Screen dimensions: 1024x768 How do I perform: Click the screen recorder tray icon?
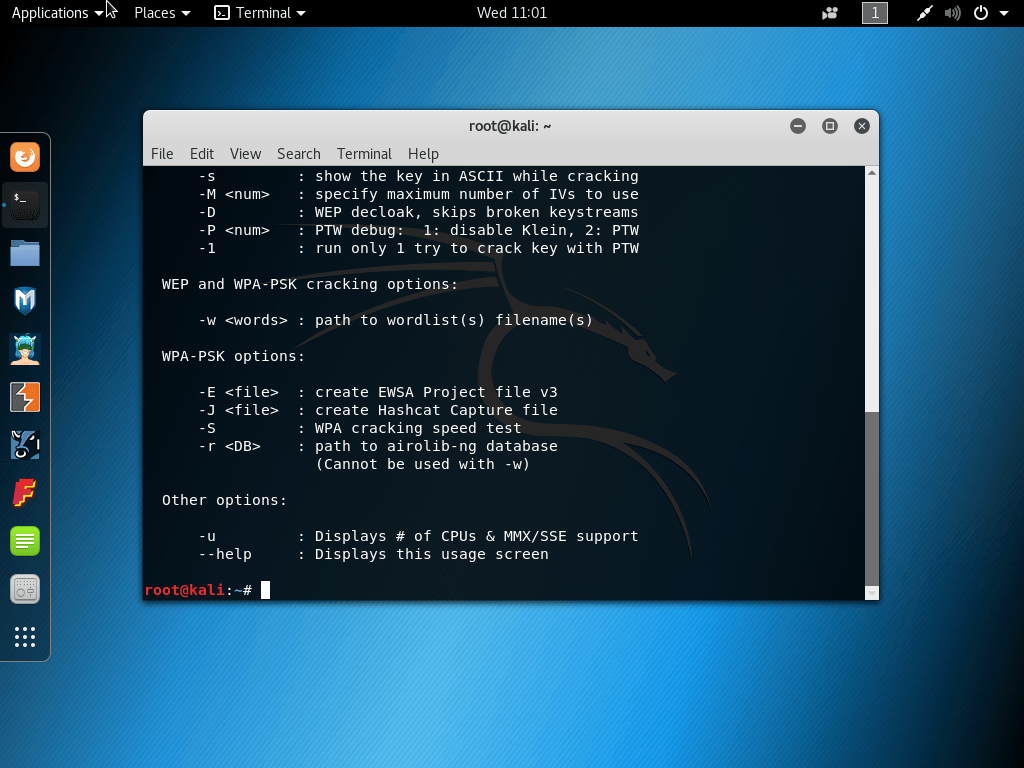click(x=829, y=13)
